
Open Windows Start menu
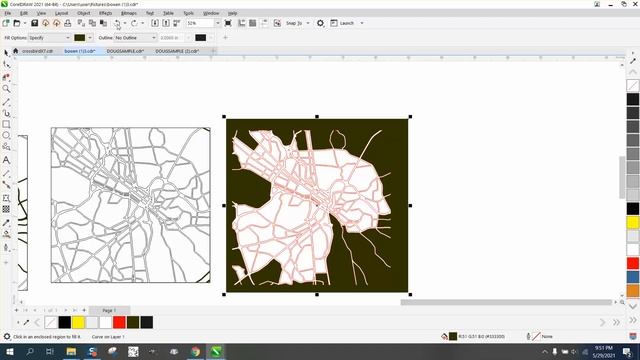[x=9, y=351]
